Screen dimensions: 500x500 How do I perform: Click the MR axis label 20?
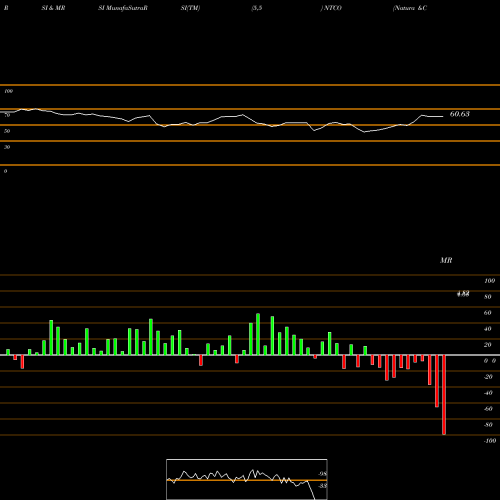488,345
